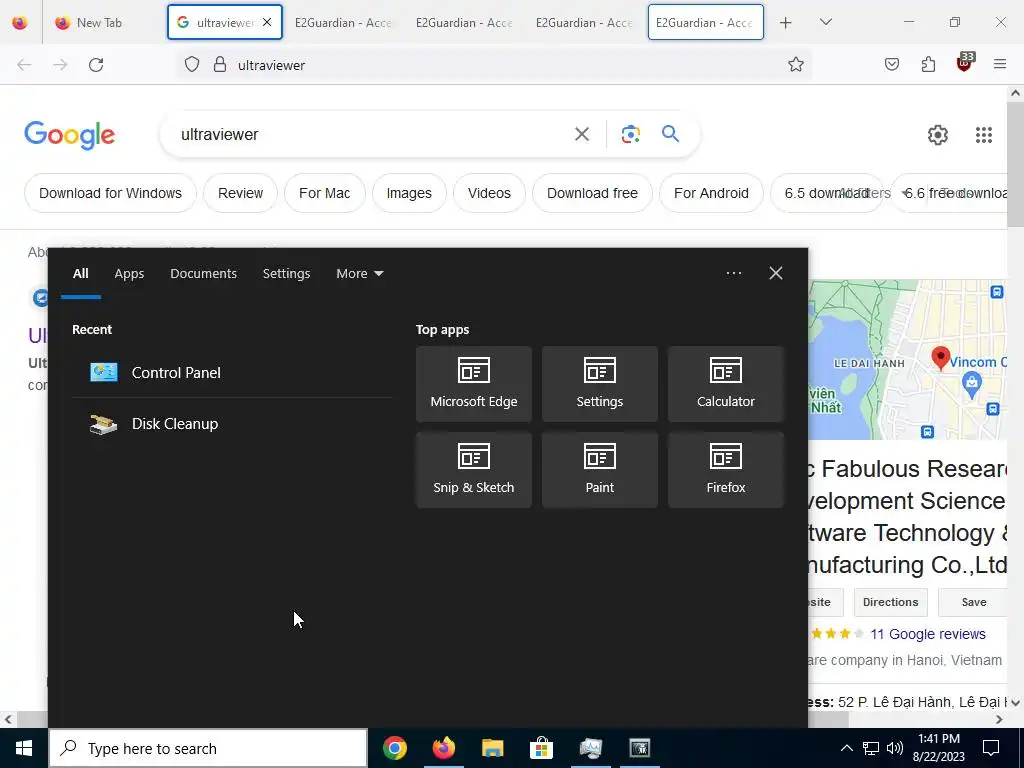Image resolution: width=1024 pixels, height=768 pixels.
Task: Open the Settings tile in Top apps
Action: [x=600, y=384]
